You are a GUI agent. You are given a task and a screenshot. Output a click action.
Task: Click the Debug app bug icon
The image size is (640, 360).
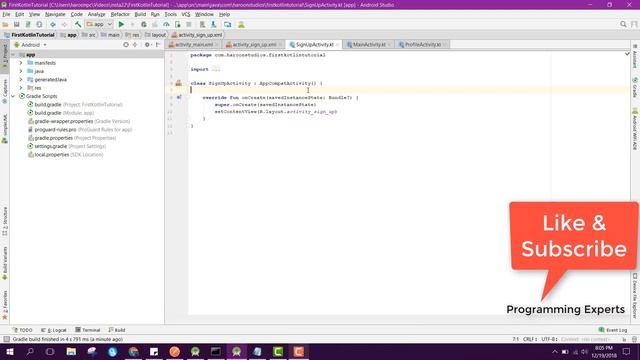pyautogui.click(x=144, y=24)
